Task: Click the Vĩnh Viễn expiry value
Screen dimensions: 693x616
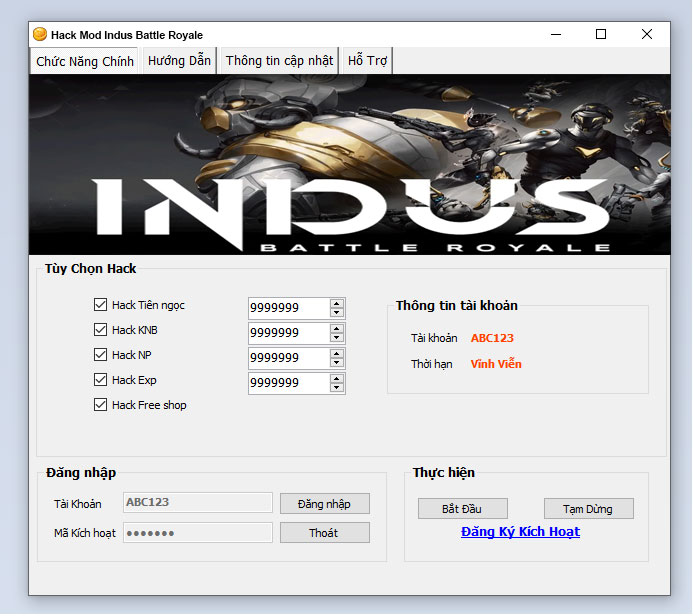Action: coord(496,364)
